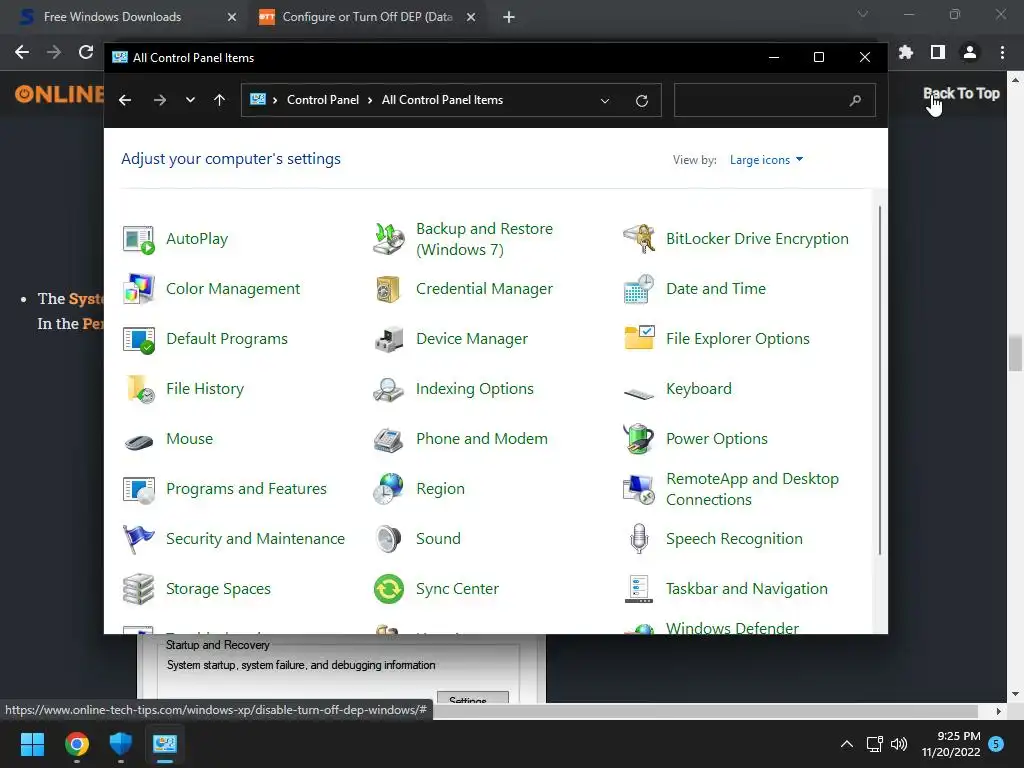Show hidden system tray icons
Image resolution: width=1024 pixels, height=768 pixels.
[x=846, y=744]
